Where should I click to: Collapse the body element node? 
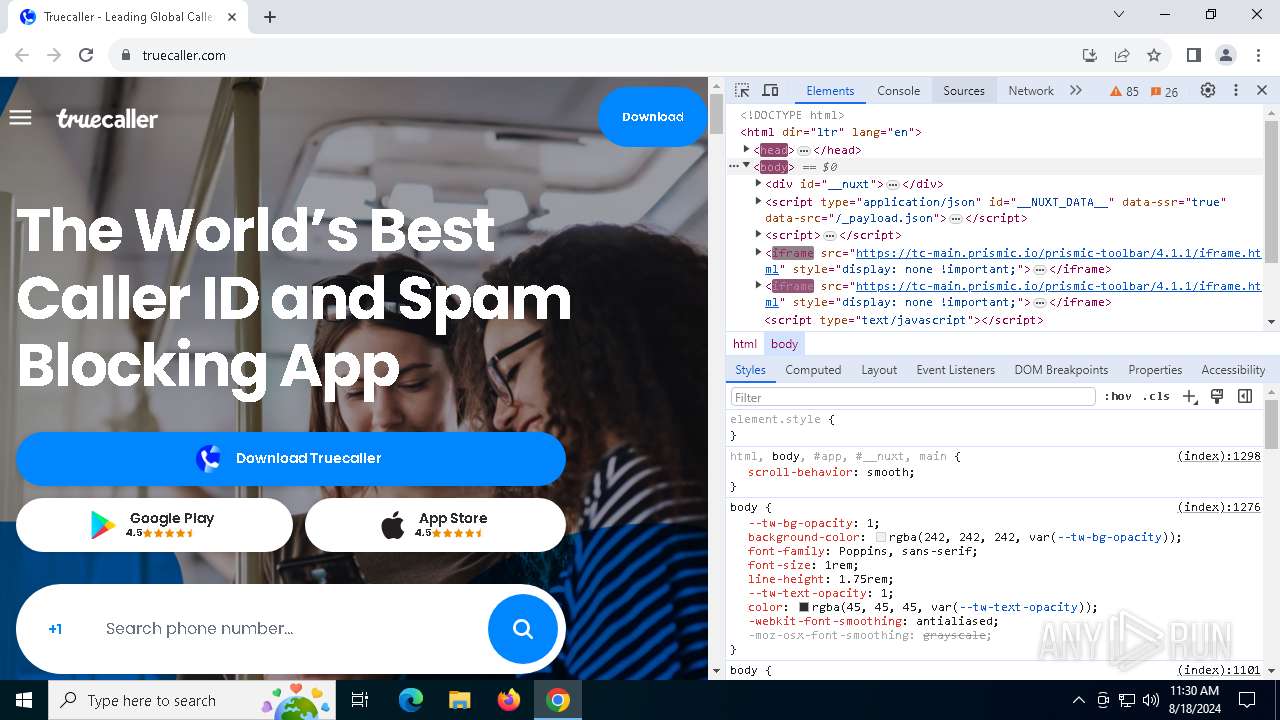click(746, 166)
